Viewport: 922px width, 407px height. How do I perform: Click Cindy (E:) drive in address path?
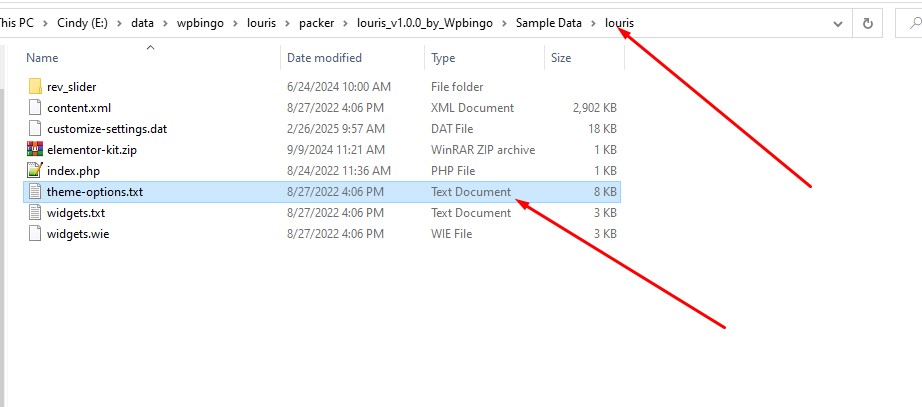pos(82,23)
